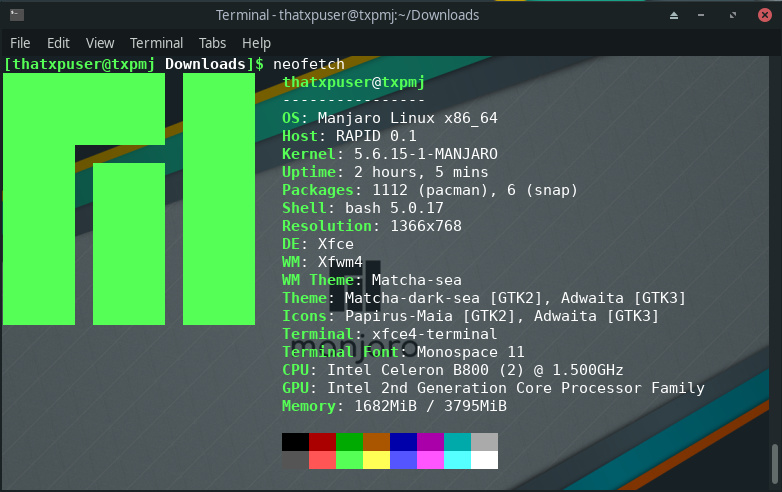The height and width of the screenshot is (492, 782).
Task: Click the white color block
Action: tap(484, 460)
